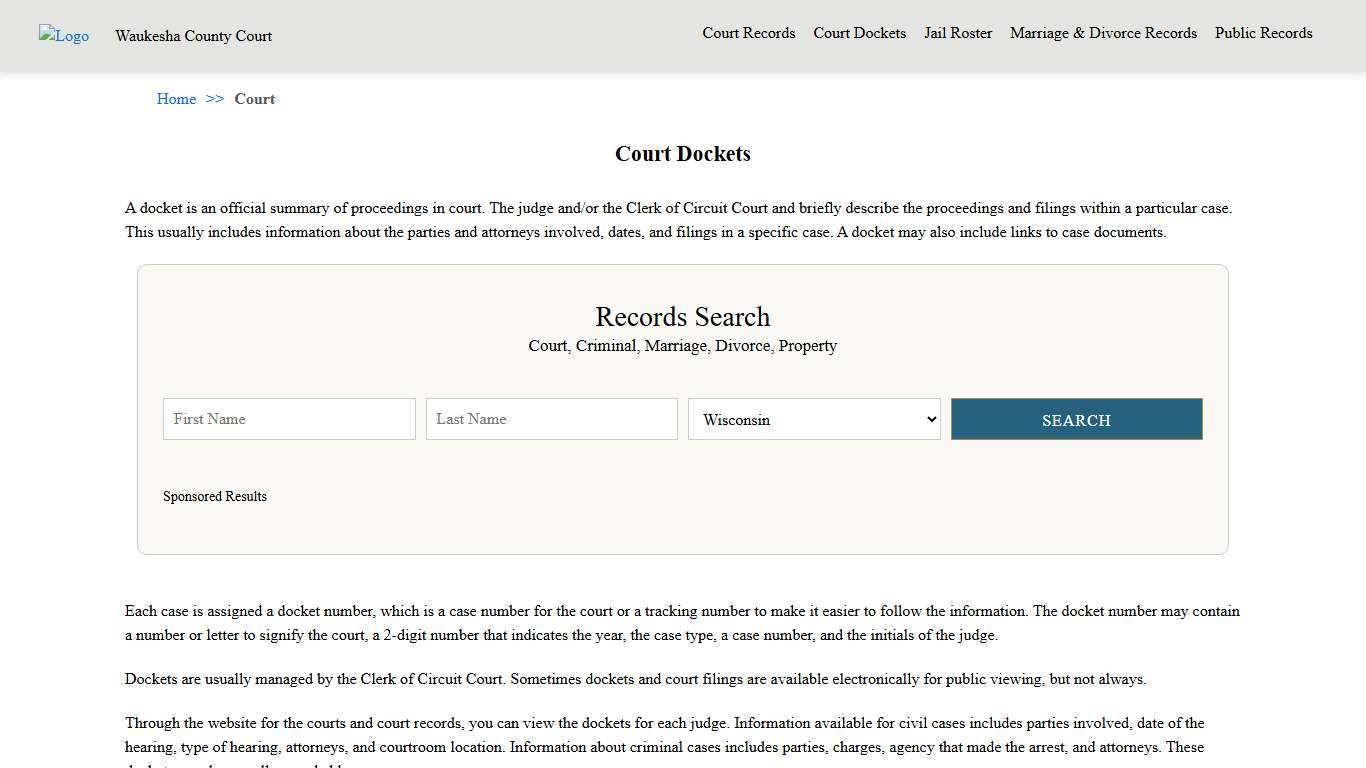Navigate to Home via the breadcrumb
The image size is (1366, 768).
coord(176,99)
